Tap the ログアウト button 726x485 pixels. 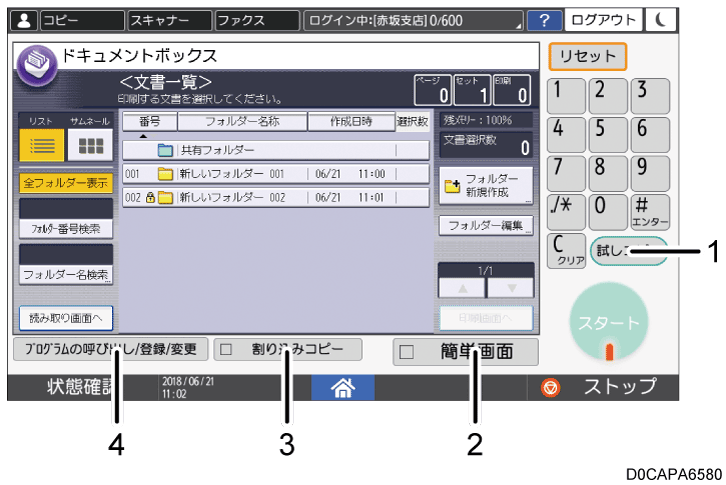click(x=603, y=20)
